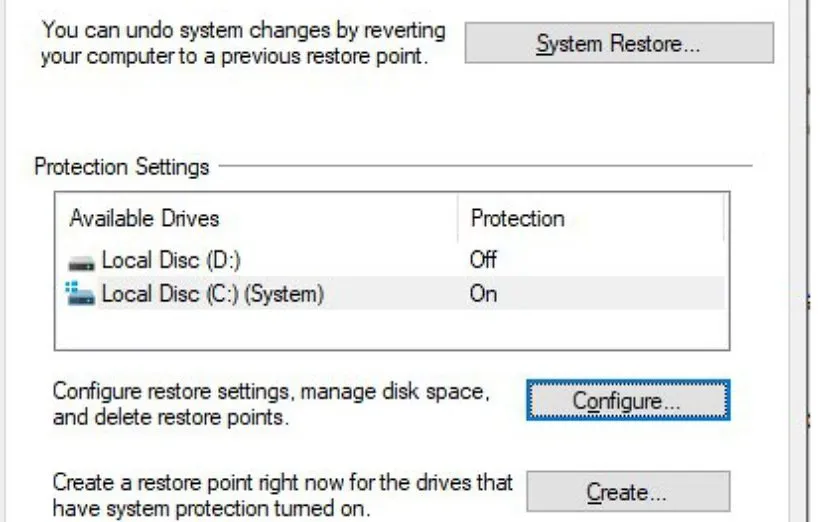822x522 pixels.
Task: Click divider between Available Drives and Protection headers
Action: point(458,218)
